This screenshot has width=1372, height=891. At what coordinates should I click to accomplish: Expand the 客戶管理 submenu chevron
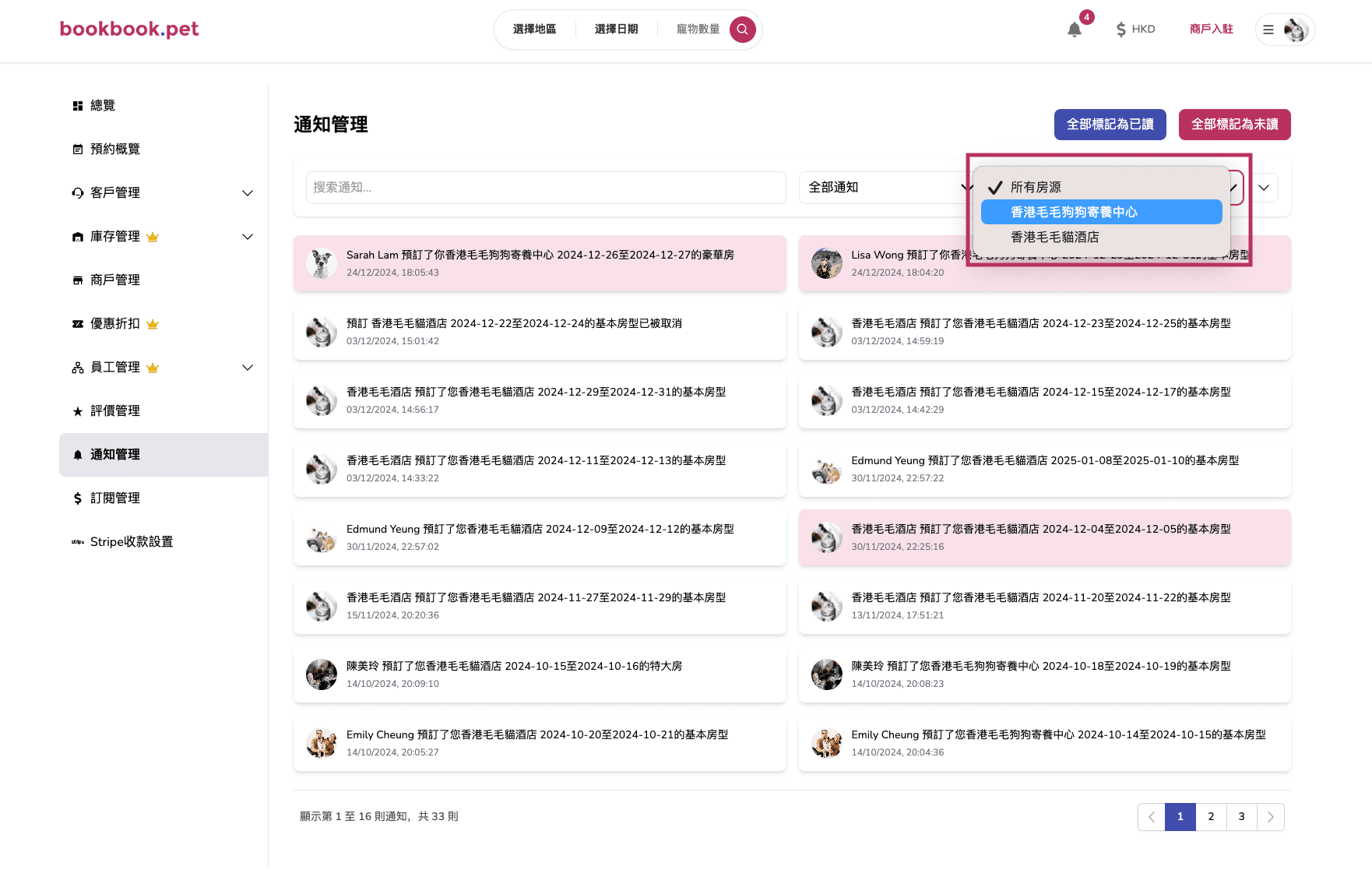(248, 193)
